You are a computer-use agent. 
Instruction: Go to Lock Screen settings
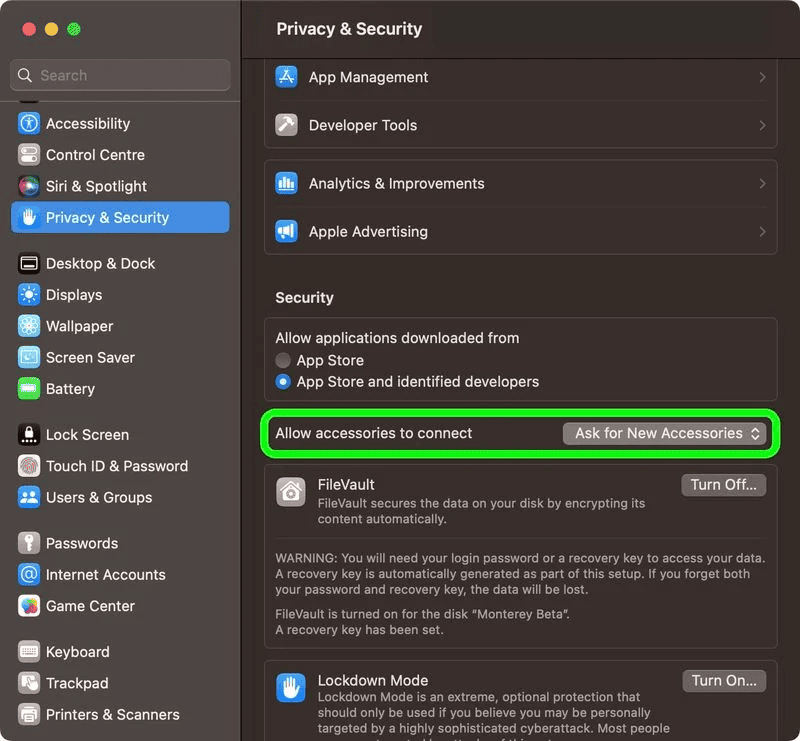coord(87,435)
